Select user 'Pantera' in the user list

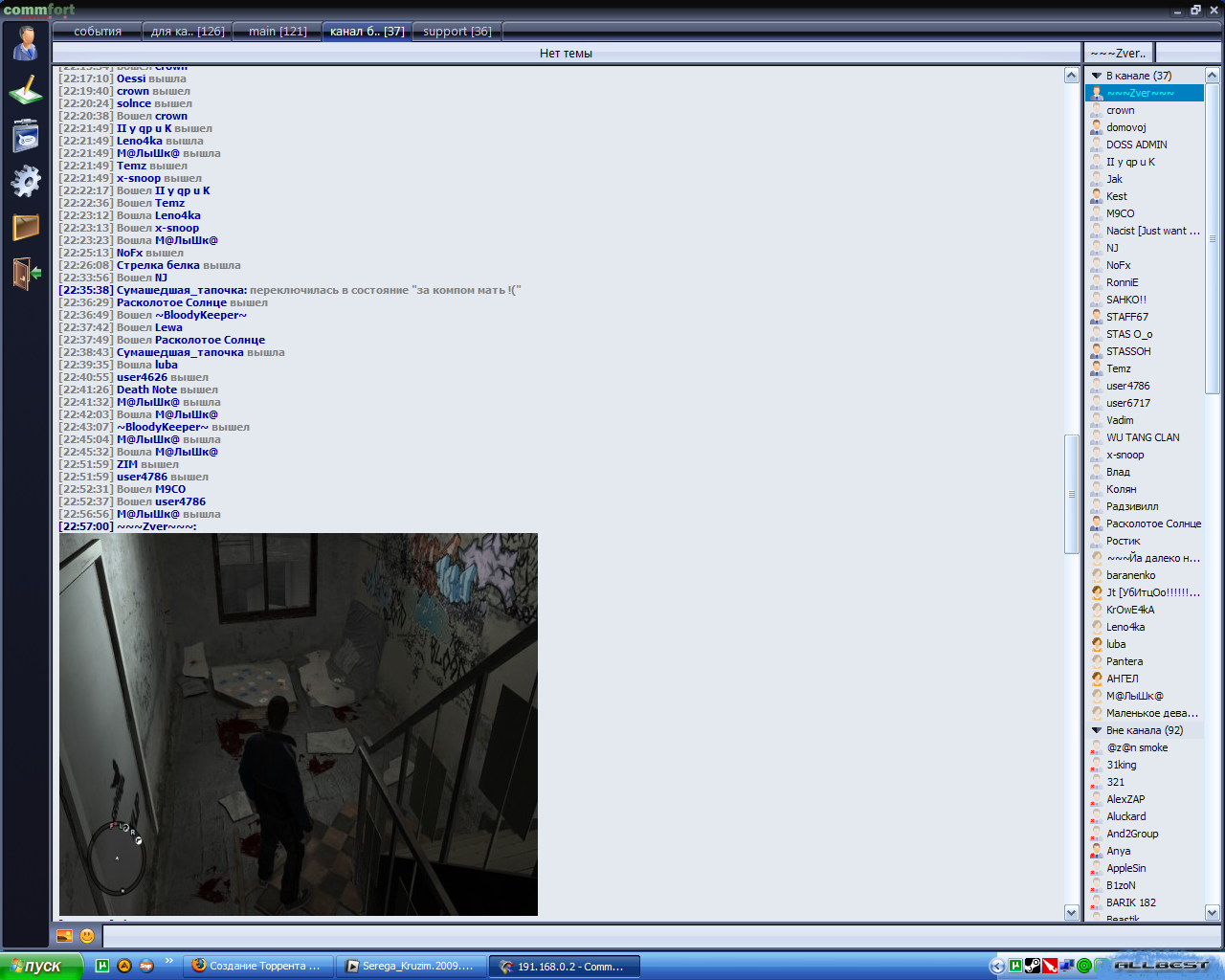1125,661
